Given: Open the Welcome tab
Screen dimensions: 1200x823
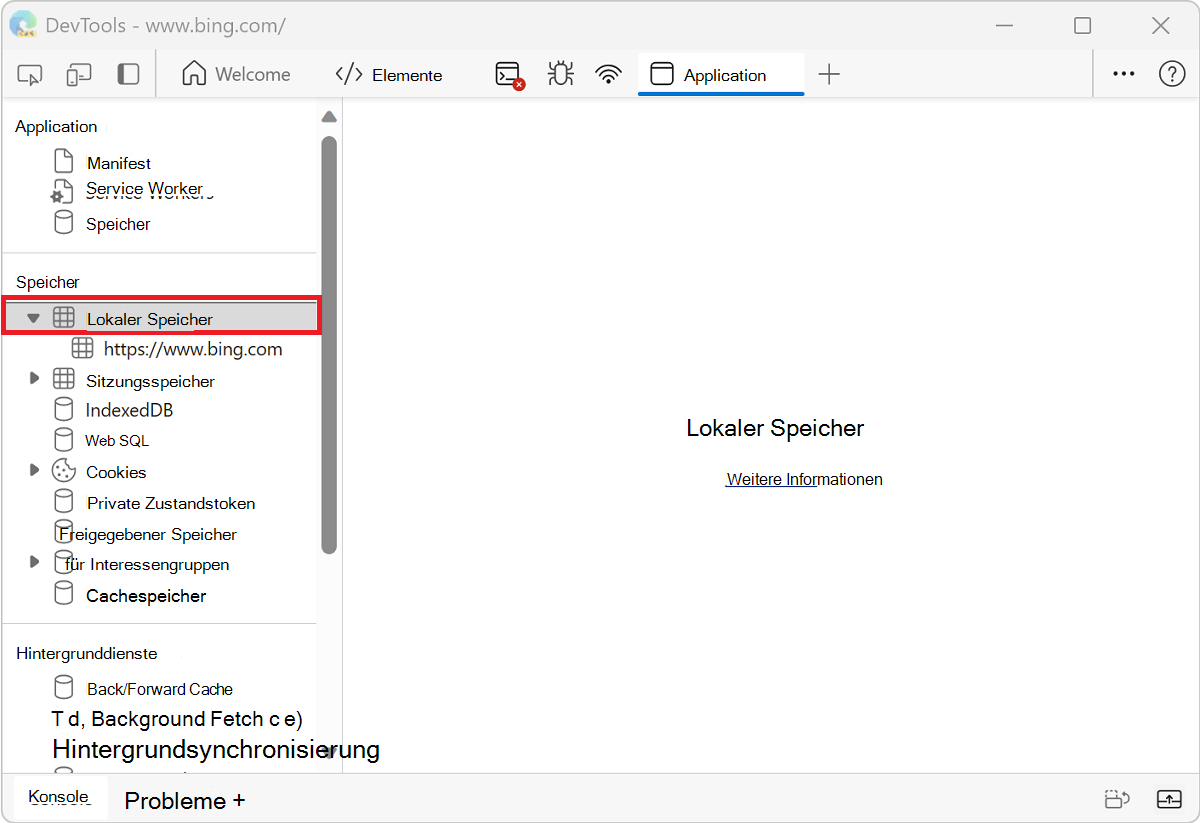Looking at the screenshot, I should [x=236, y=74].
